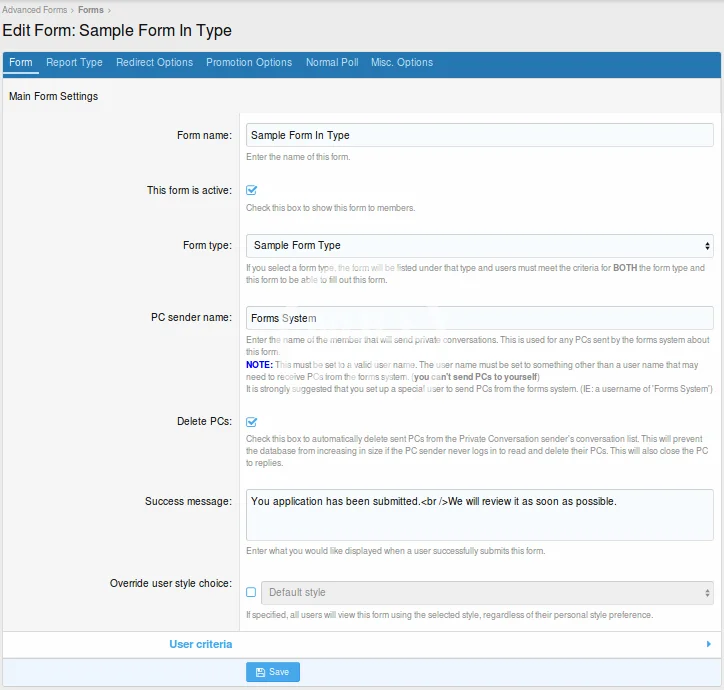Expand the User criteria section
The width and height of the screenshot is (724, 690).
coord(201,644)
